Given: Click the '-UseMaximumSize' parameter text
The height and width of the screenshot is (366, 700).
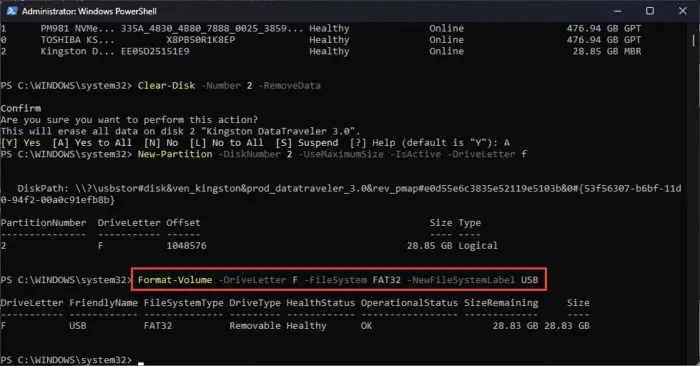Looking at the screenshot, I should (341, 154).
